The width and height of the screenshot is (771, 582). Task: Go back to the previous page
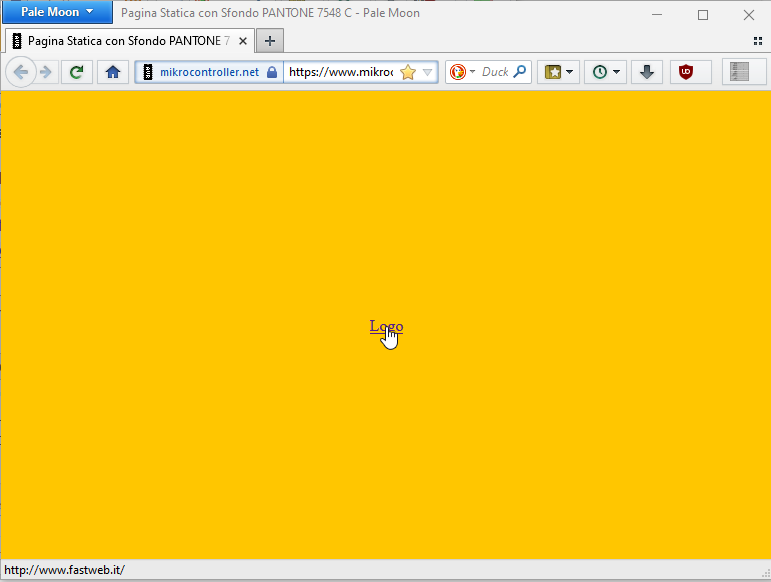[x=21, y=72]
